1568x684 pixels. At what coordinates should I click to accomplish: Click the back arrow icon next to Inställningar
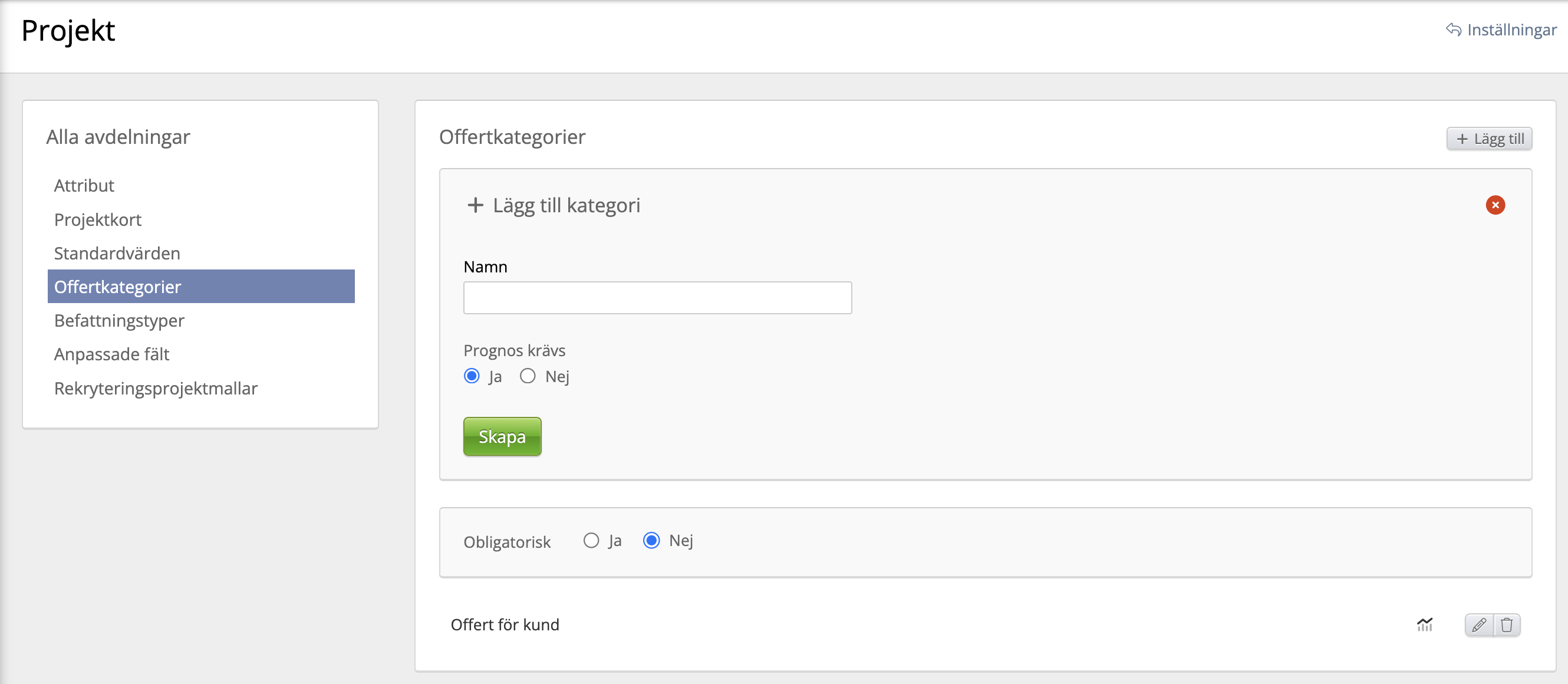point(1453,30)
